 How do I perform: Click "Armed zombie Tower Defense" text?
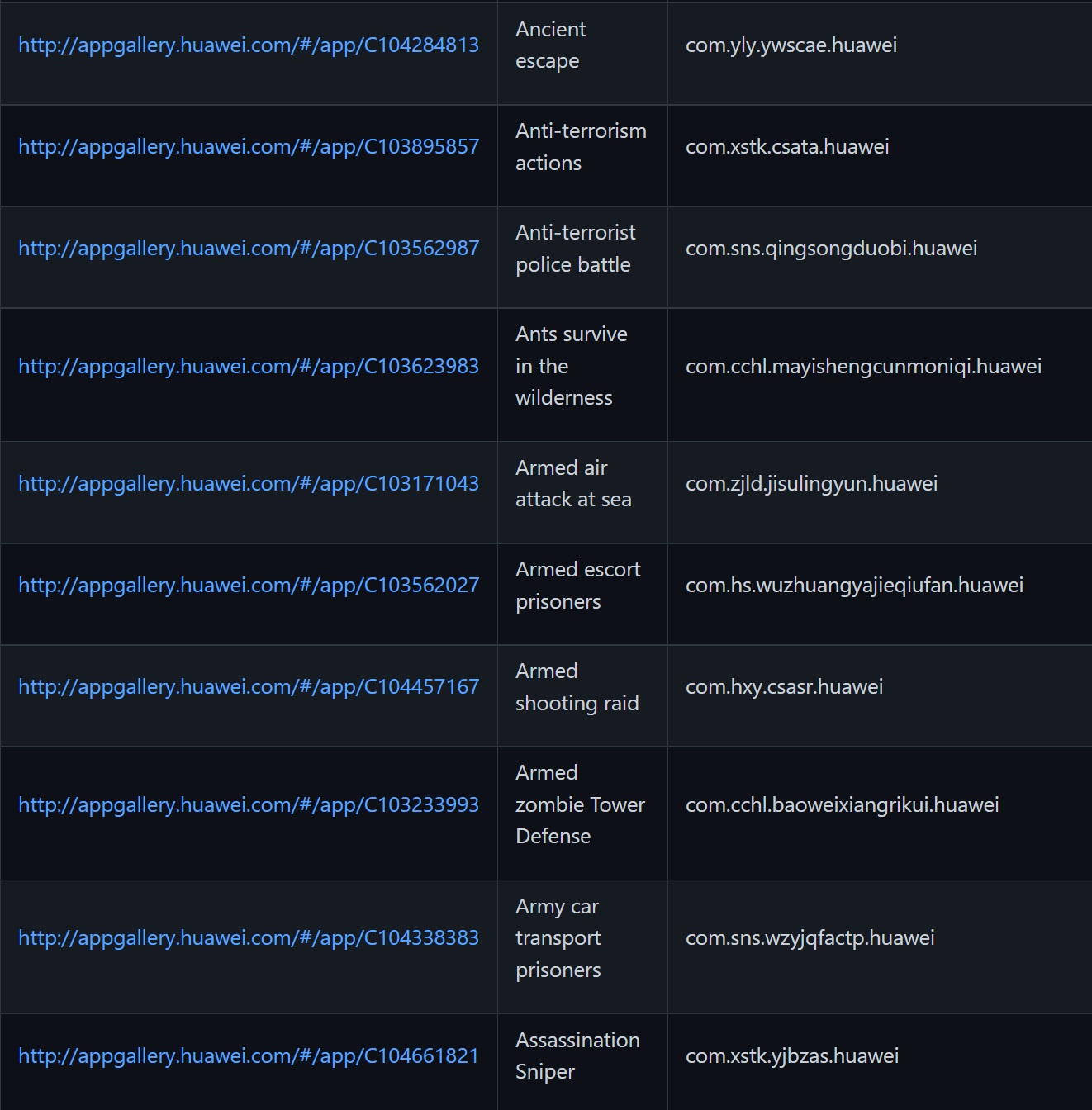580,805
